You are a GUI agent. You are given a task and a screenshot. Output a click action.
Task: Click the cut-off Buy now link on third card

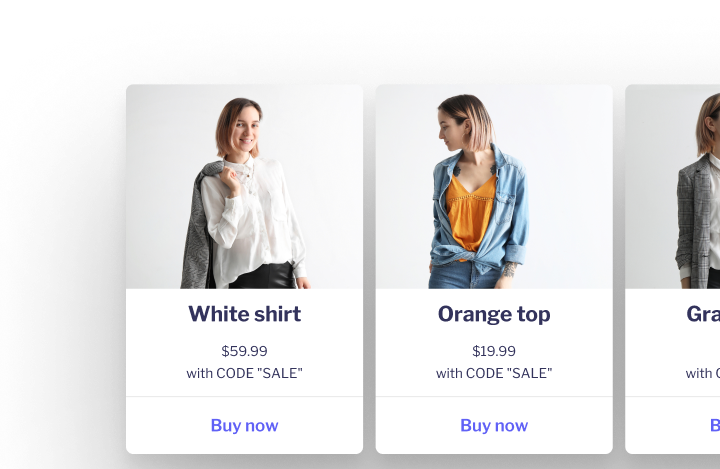[x=715, y=425]
